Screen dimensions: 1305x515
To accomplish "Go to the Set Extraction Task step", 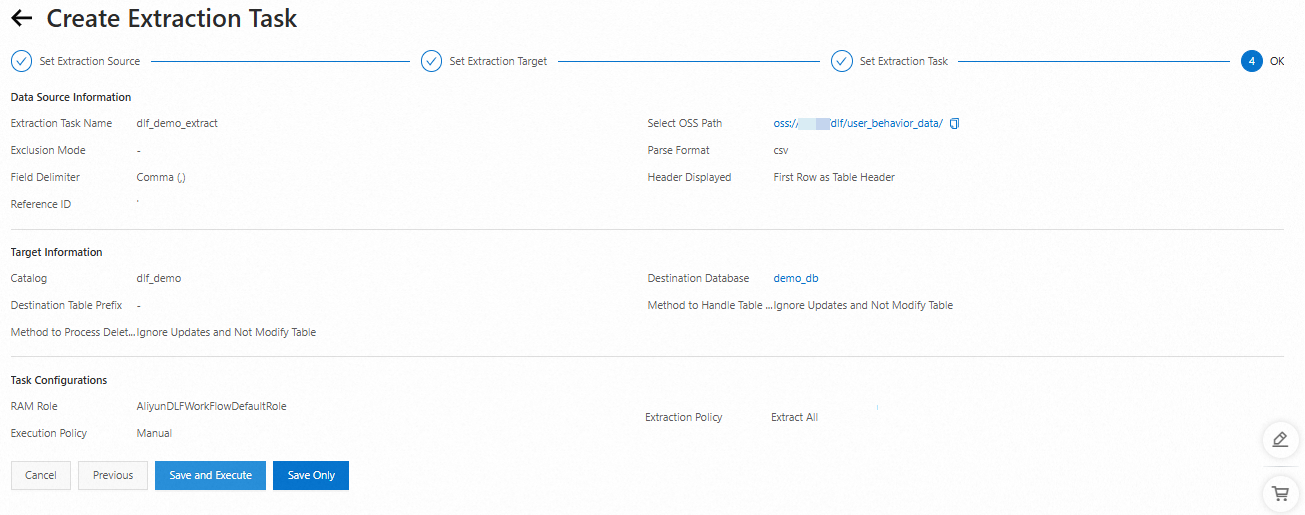I will click(x=904, y=61).
